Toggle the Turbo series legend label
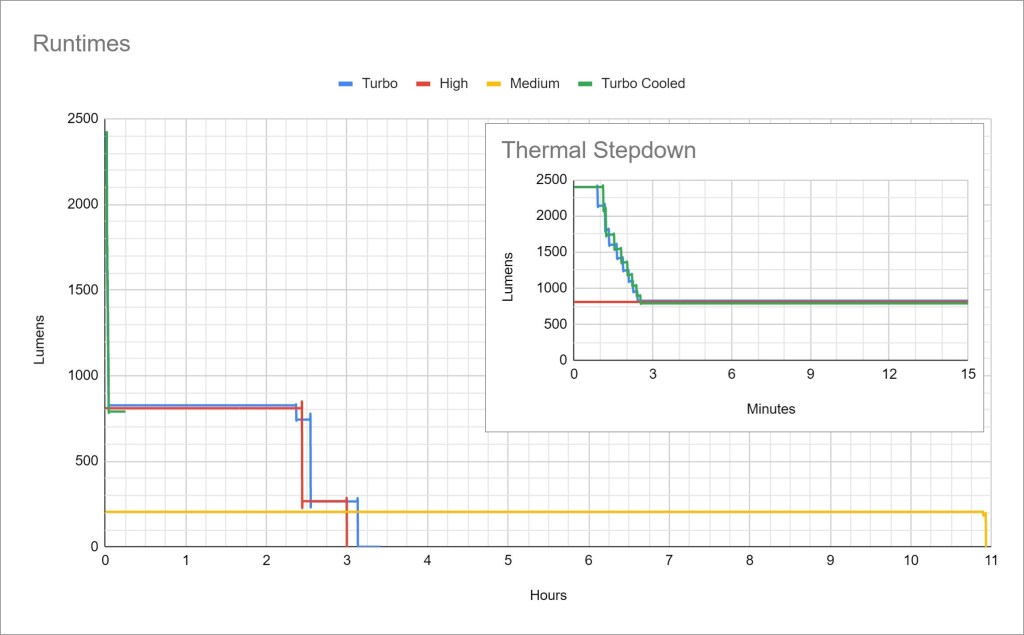 (x=380, y=84)
